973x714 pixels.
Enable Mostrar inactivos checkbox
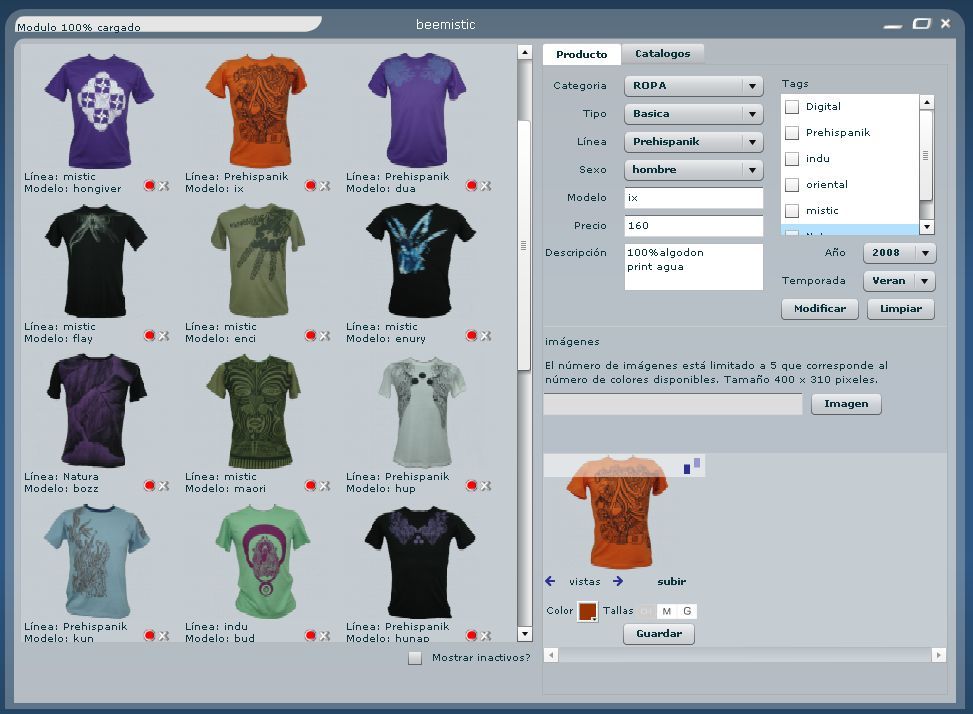415,658
